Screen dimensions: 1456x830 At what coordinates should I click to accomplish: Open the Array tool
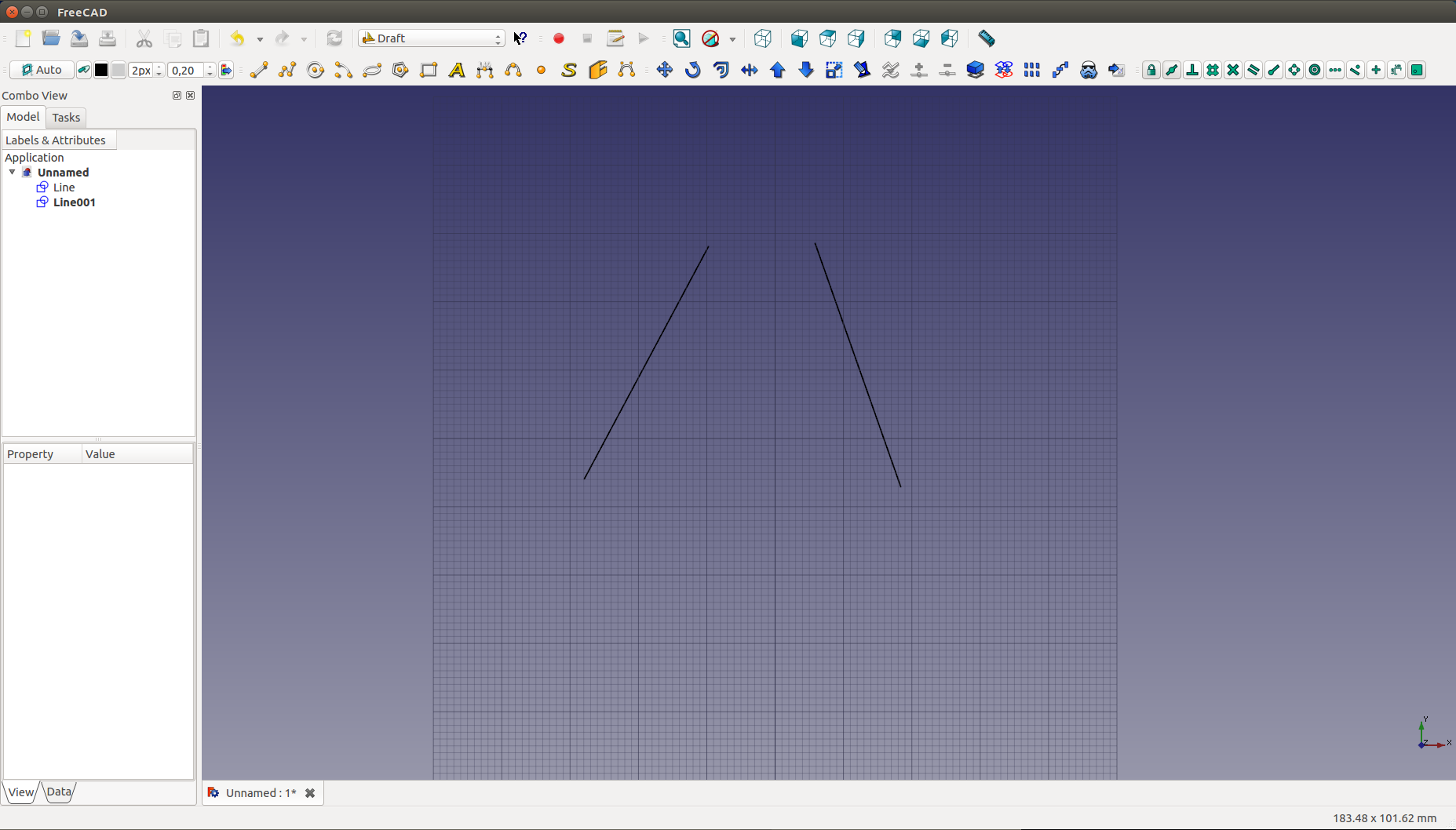click(1031, 70)
